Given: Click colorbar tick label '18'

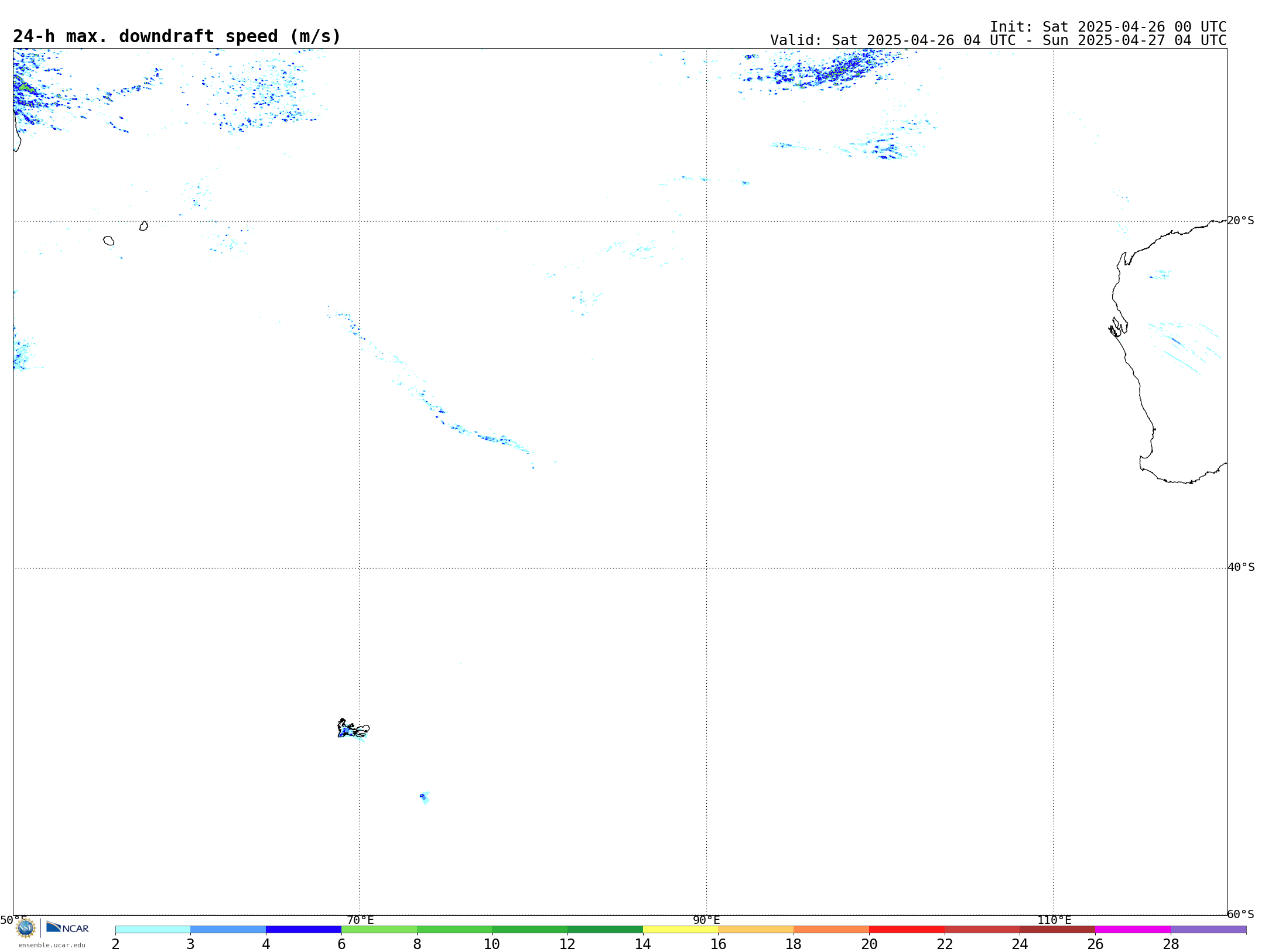Looking at the screenshot, I should click(x=794, y=944).
